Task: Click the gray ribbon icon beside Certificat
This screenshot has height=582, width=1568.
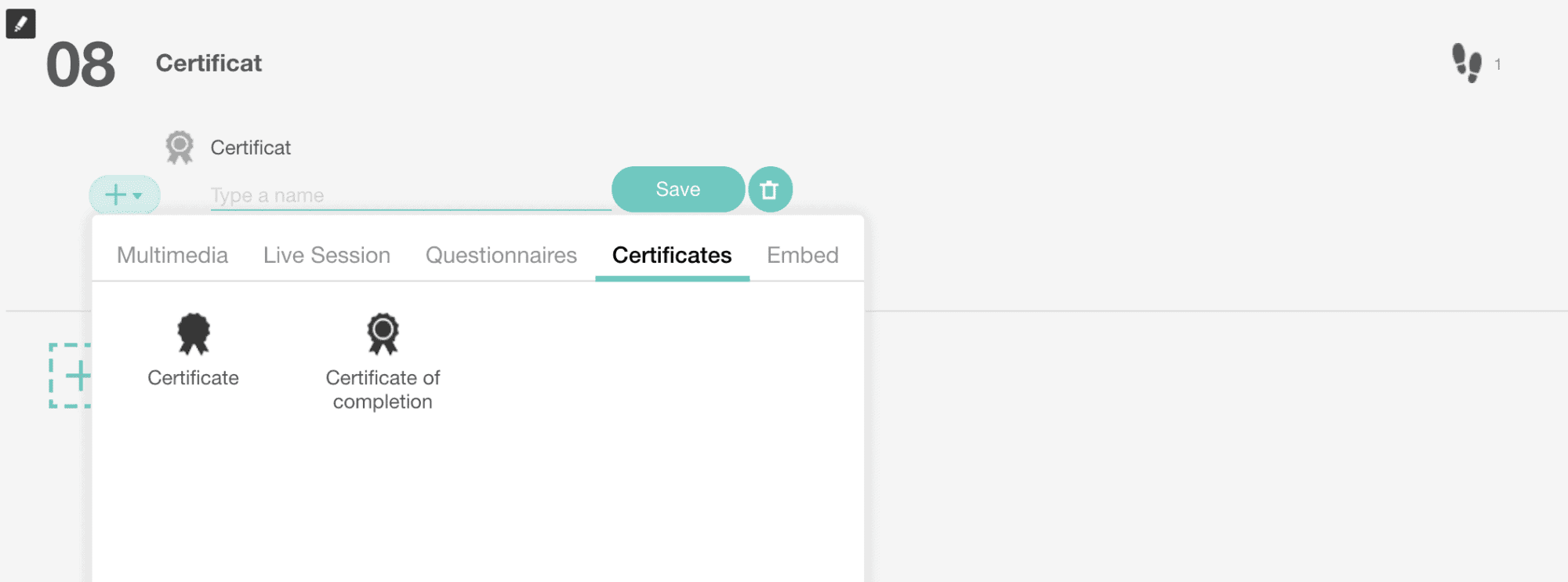Action: 180,147
